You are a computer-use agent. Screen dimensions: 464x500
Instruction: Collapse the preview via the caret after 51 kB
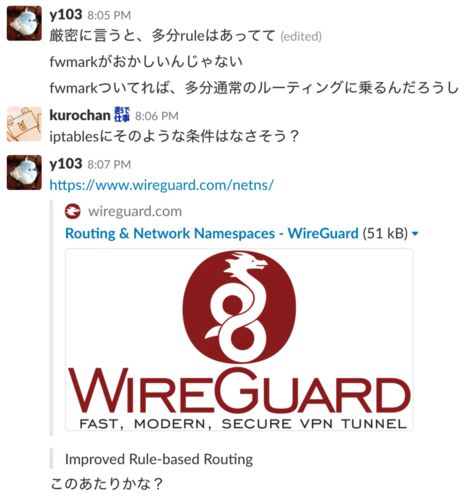[x=415, y=234]
